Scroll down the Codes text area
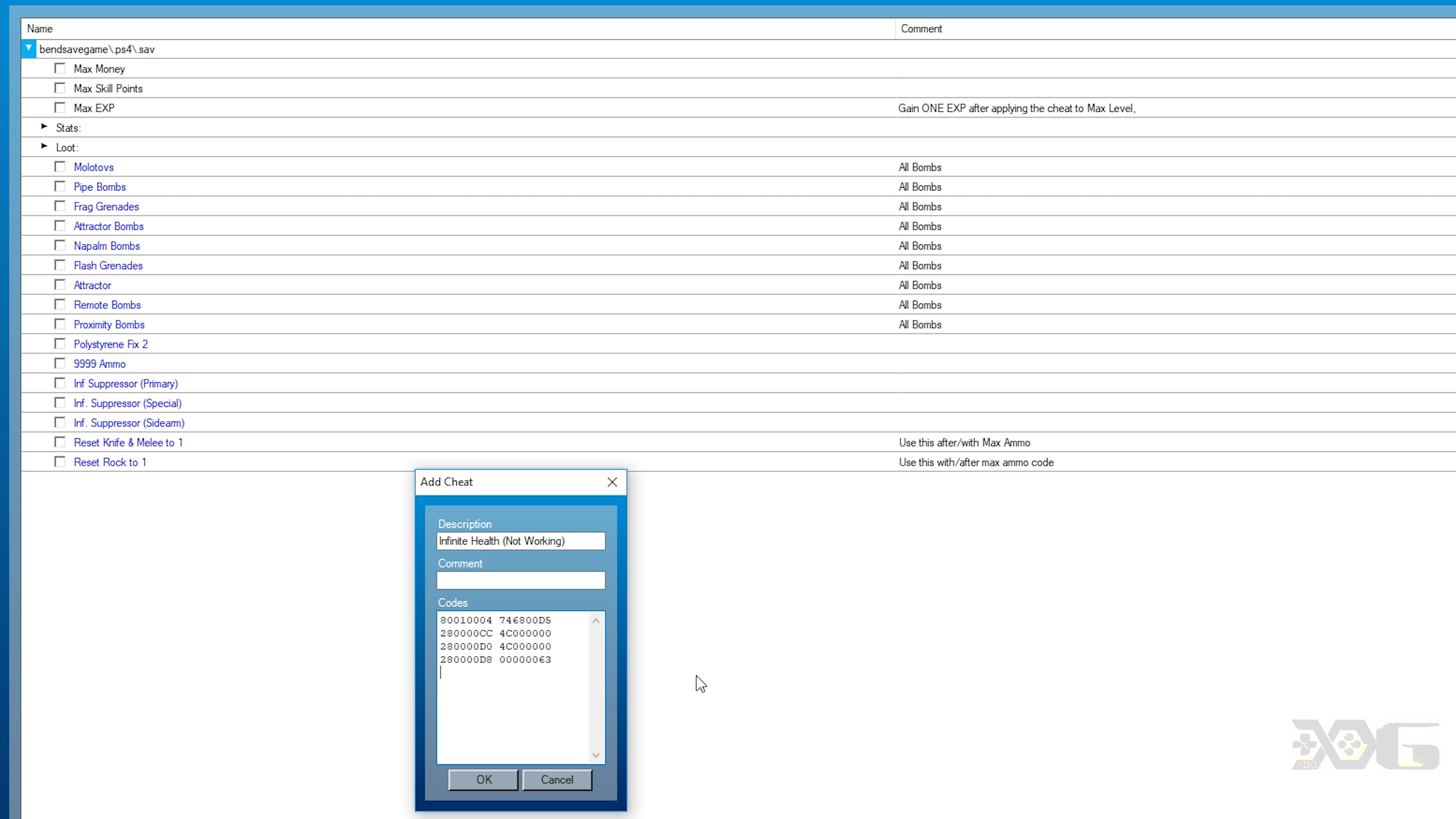Image resolution: width=1456 pixels, height=819 pixels. click(x=596, y=755)
